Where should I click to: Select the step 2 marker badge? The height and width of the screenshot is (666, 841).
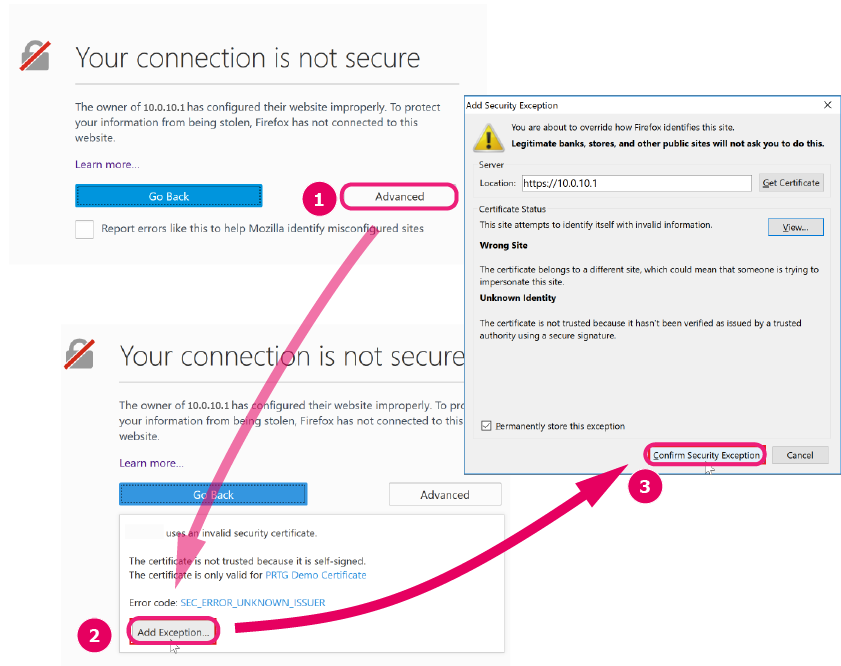coord(94,635)
